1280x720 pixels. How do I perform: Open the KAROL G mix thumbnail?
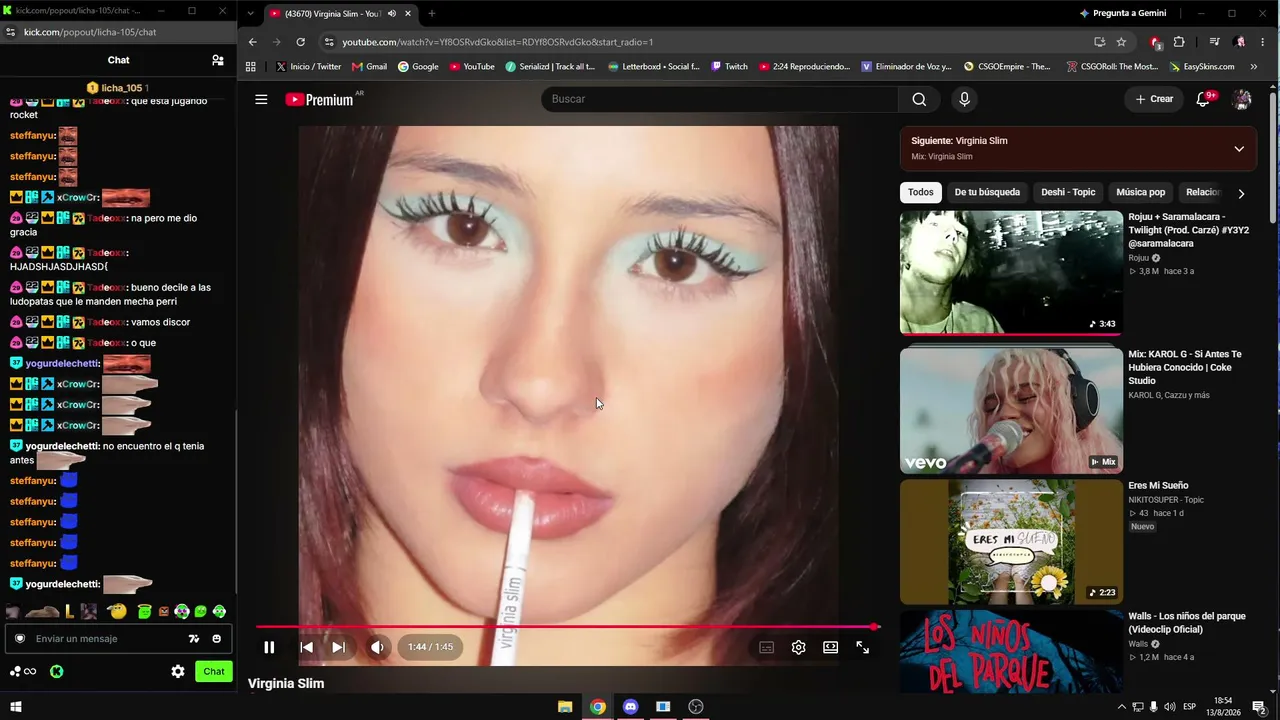point(1011,410)
